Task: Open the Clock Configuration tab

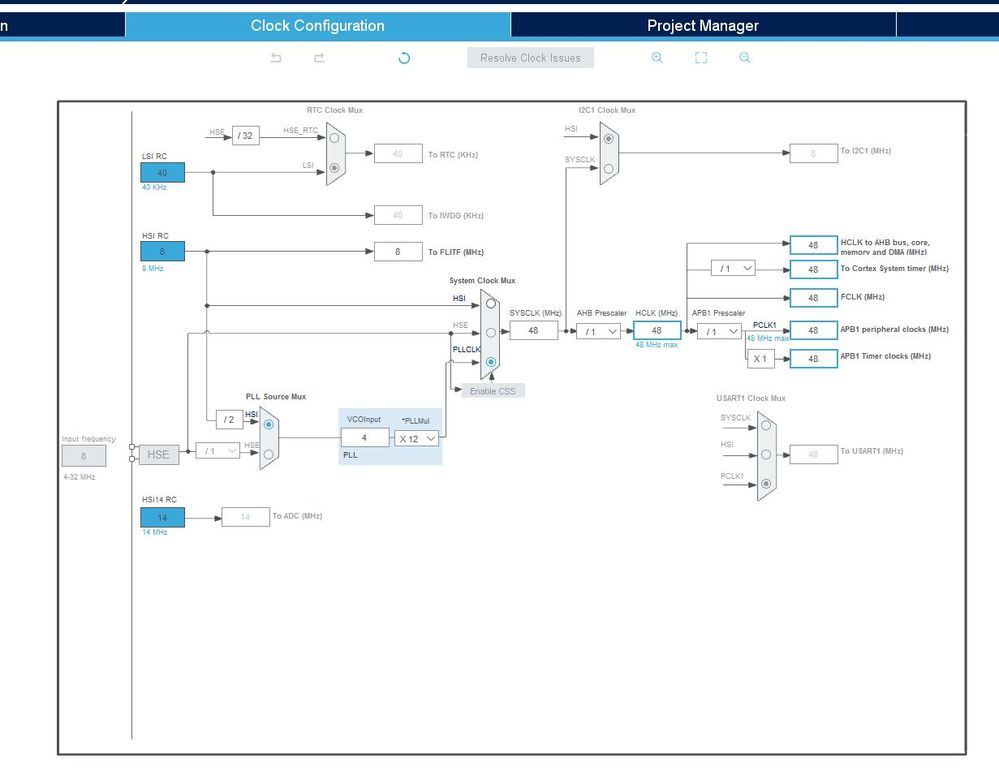Action: 317,25
